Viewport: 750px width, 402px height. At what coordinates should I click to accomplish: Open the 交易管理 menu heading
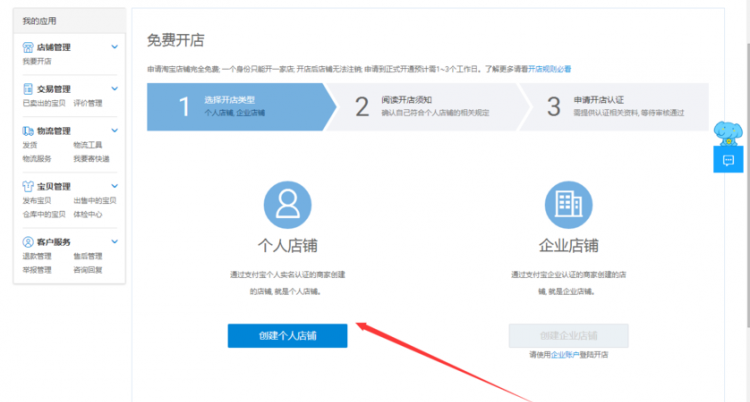click(x=54, y=89)
